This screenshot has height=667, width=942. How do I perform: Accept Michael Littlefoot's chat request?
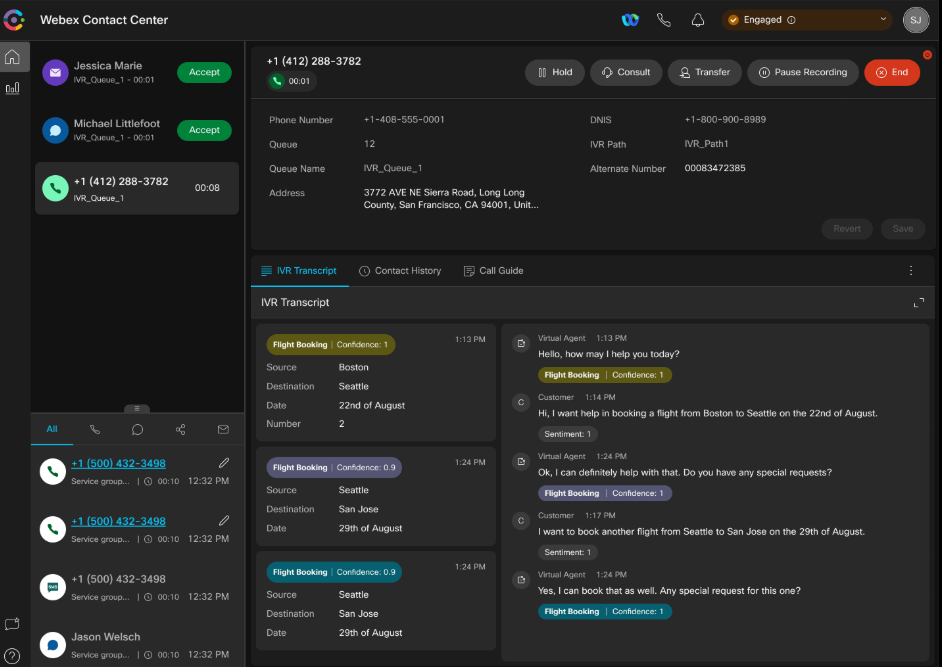(204, 130)
